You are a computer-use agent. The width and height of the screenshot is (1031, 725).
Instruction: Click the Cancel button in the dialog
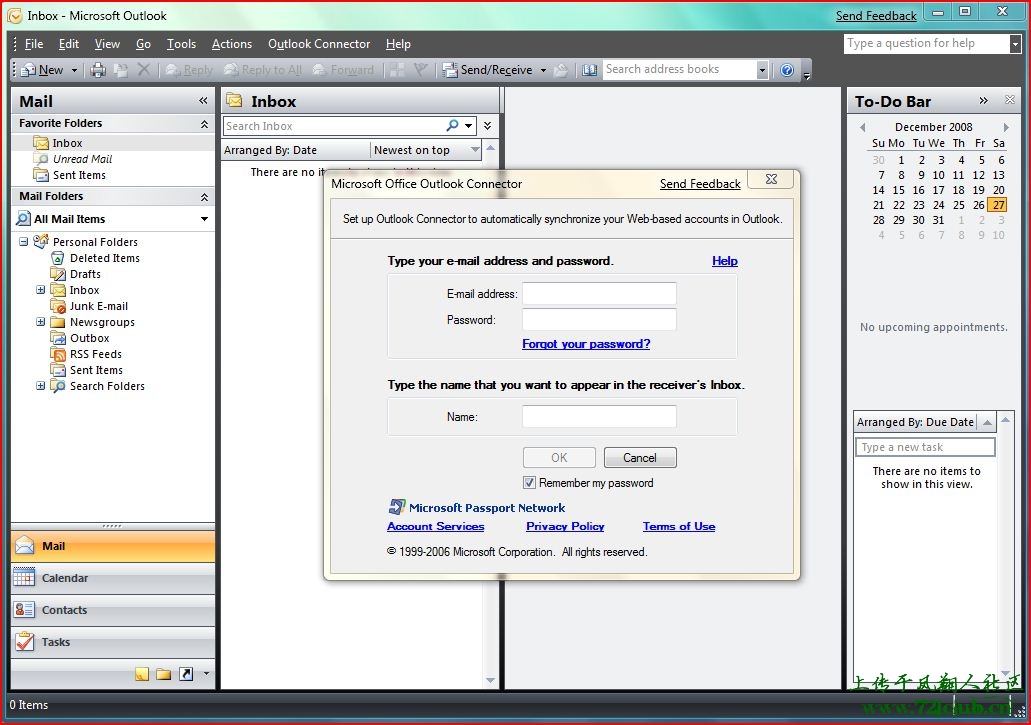click(x=640, y=458)
